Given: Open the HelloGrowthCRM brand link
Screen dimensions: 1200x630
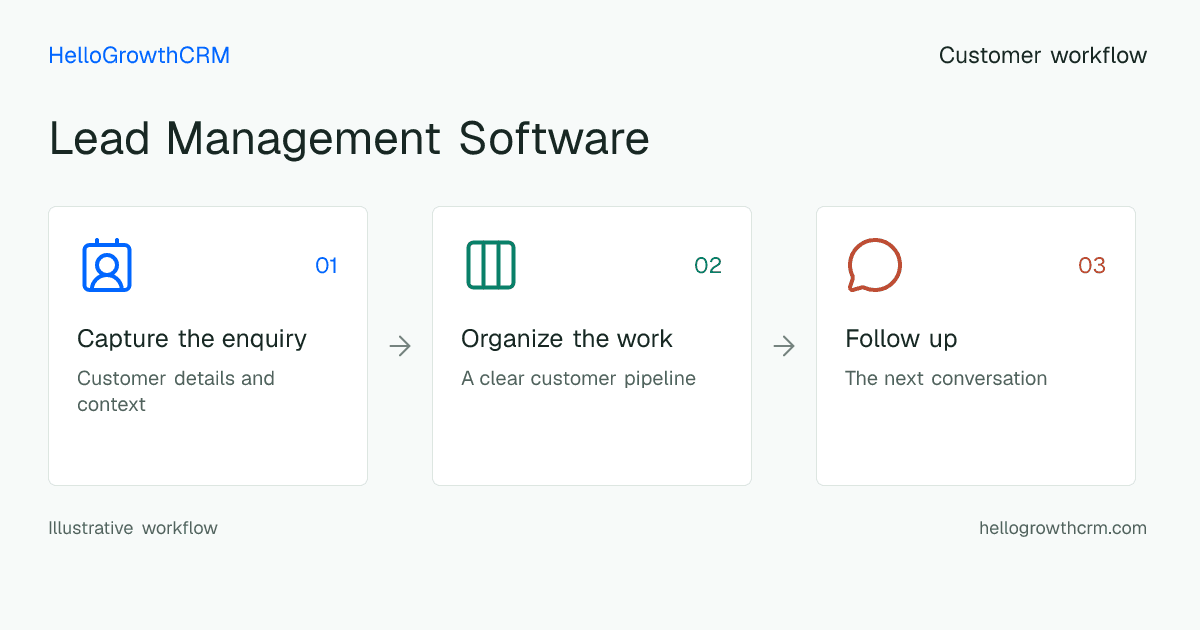Looking at the screenshot, I should (x=139, y=56).
